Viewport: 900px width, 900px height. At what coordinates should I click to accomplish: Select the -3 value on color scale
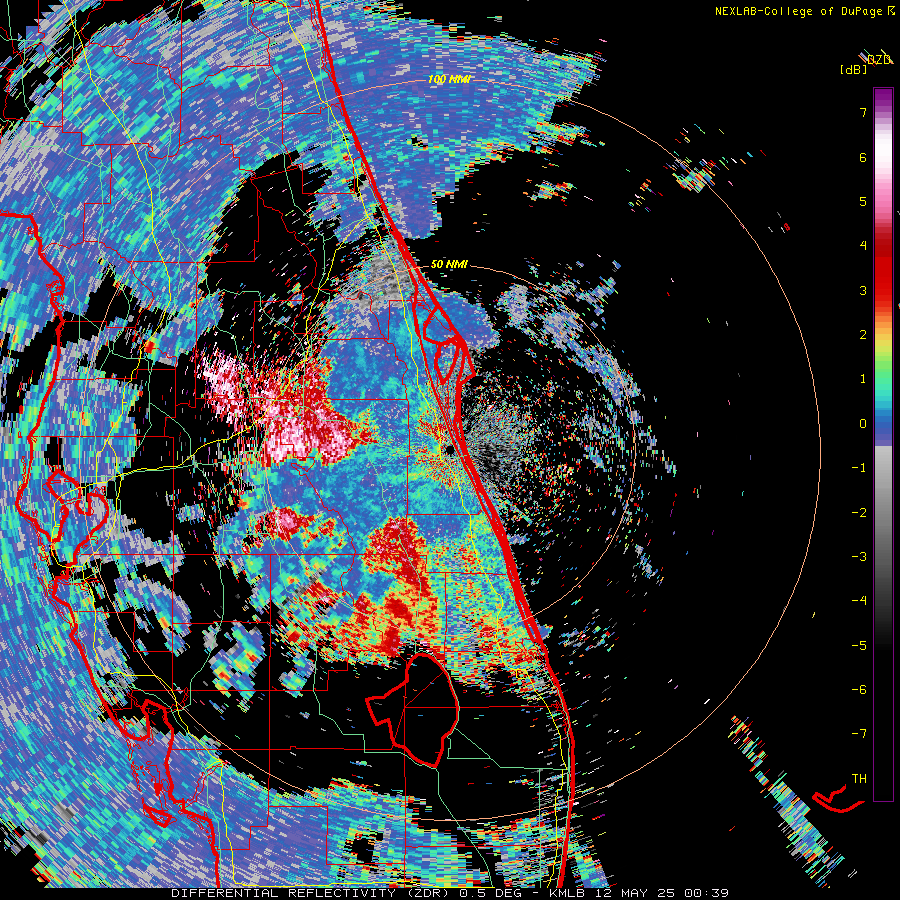(x=859, y=557)
